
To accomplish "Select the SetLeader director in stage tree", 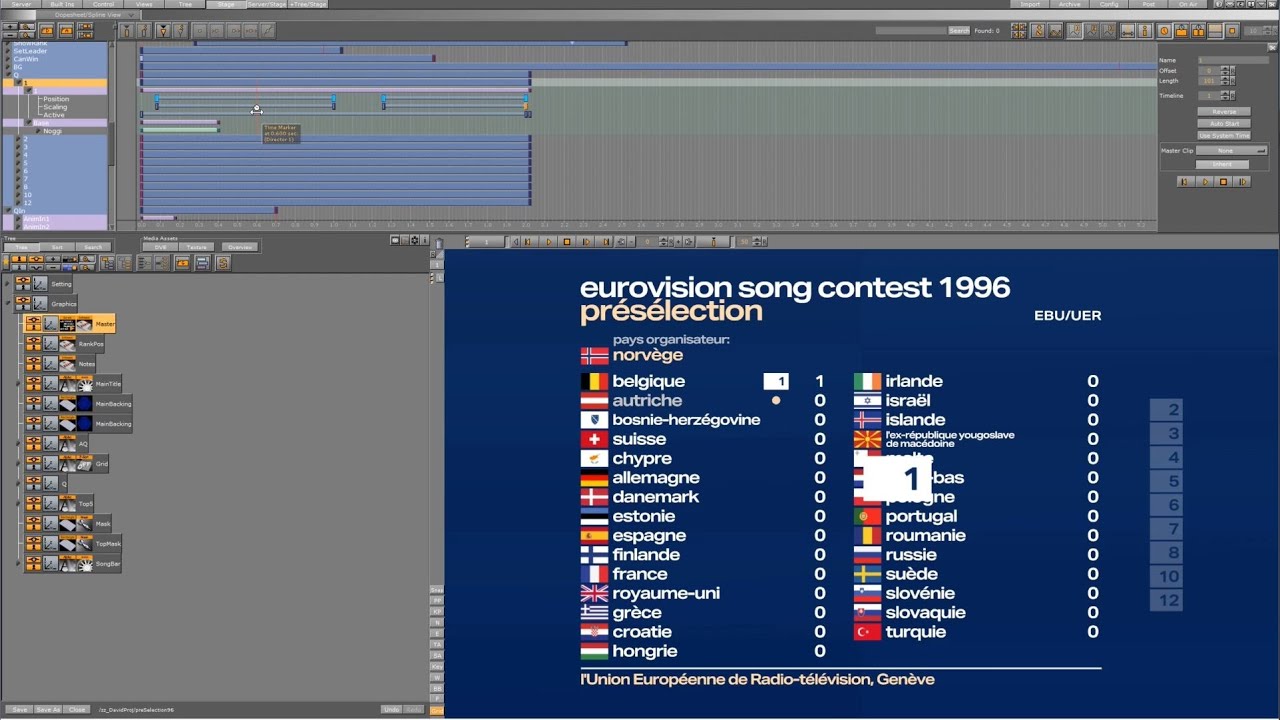I will click(30, 51).
